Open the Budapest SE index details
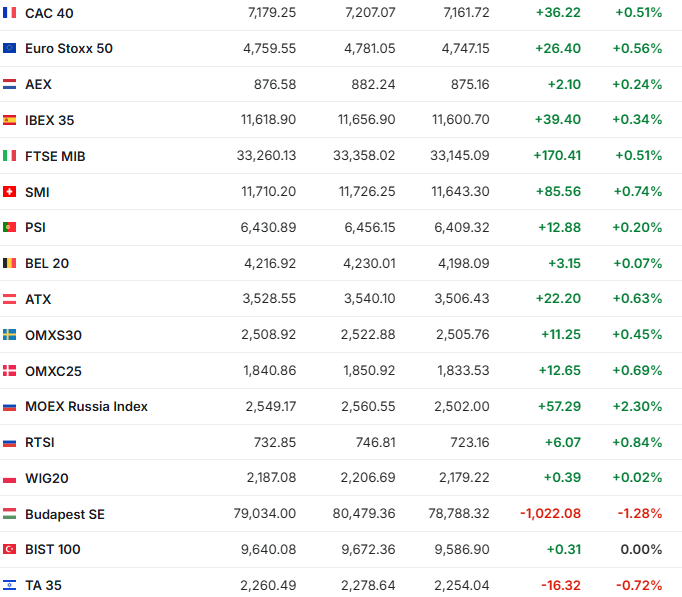The image size is (682, 597). [x=65, y=514]
